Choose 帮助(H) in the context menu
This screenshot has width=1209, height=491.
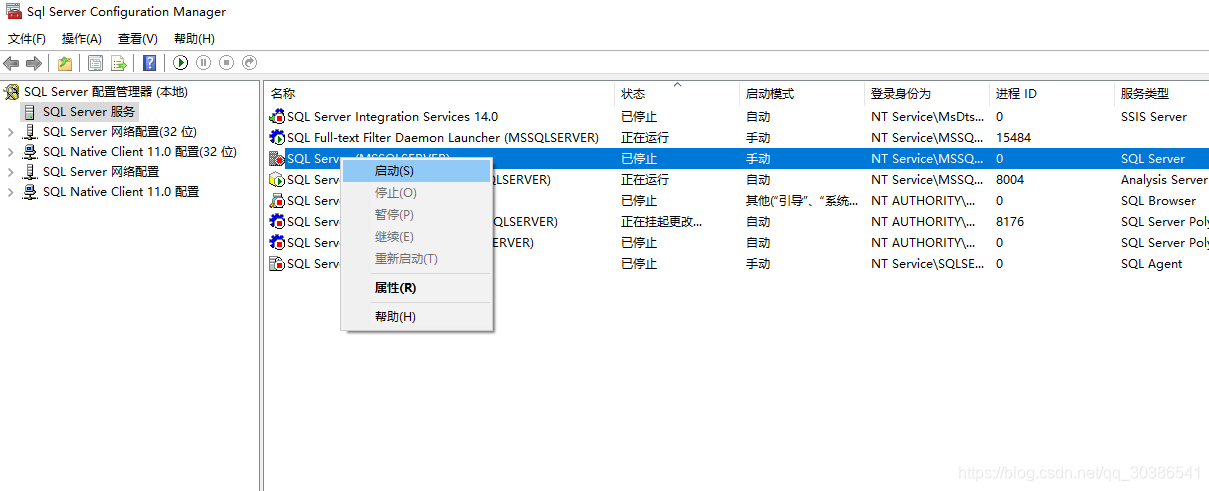(417, 317)
